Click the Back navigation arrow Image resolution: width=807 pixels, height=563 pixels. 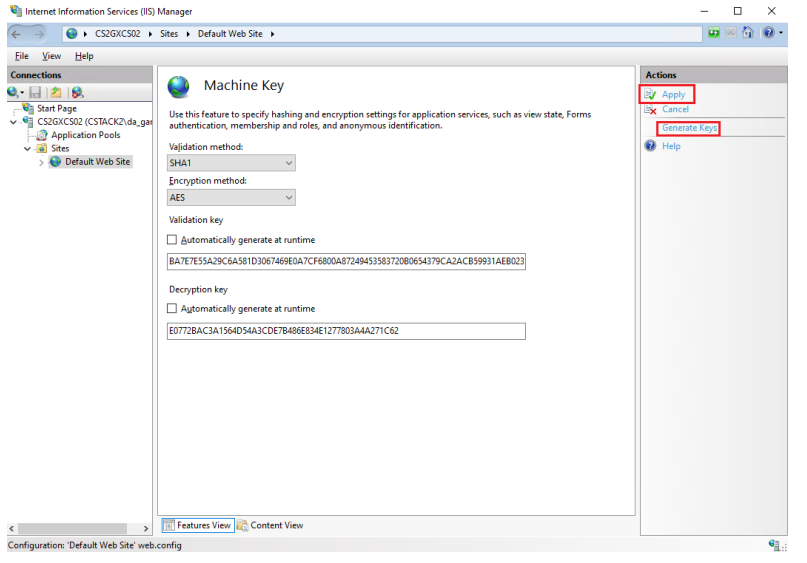(x=16, y=34)
